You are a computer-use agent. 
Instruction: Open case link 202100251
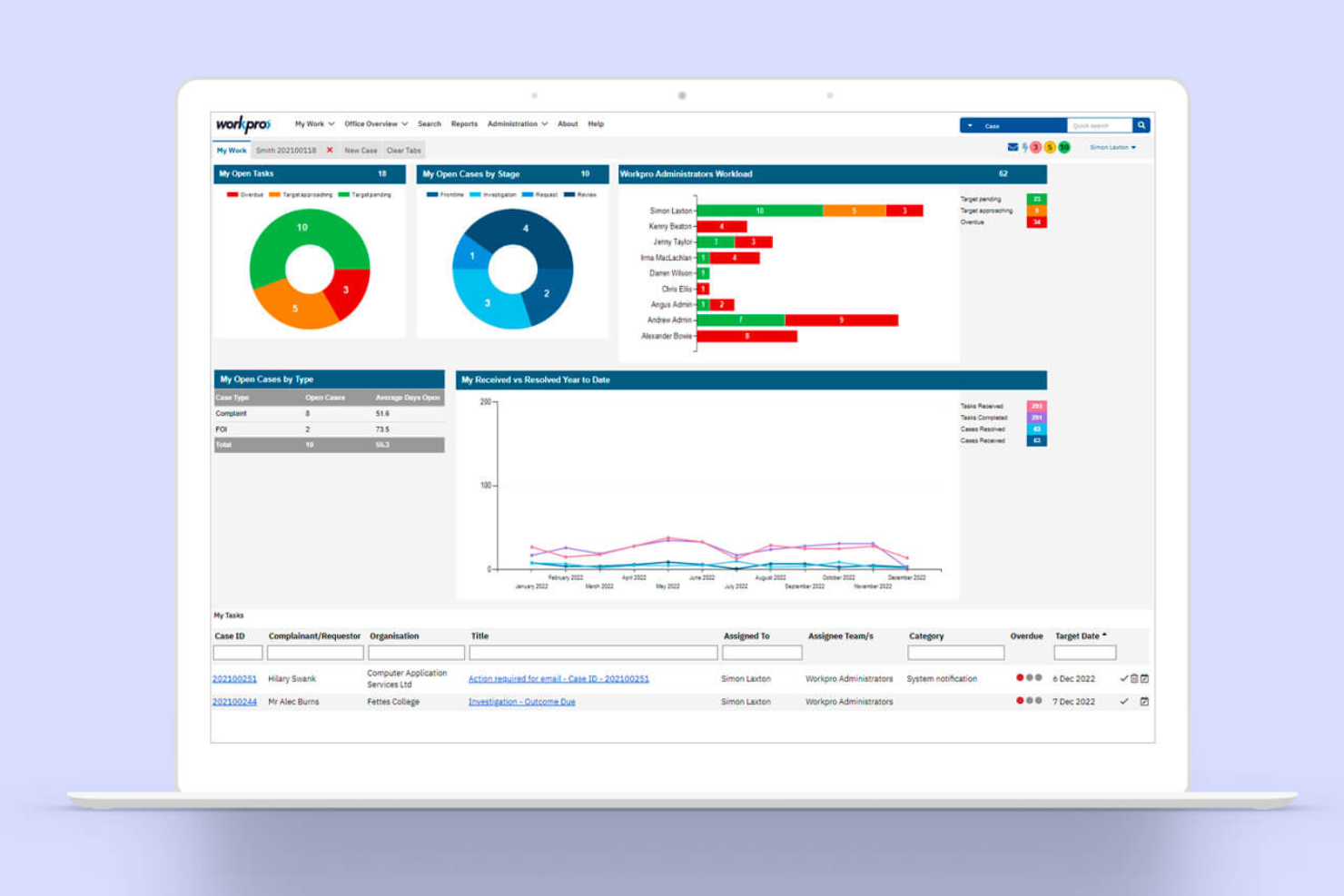pyautogui.click(x=233, y=678)
